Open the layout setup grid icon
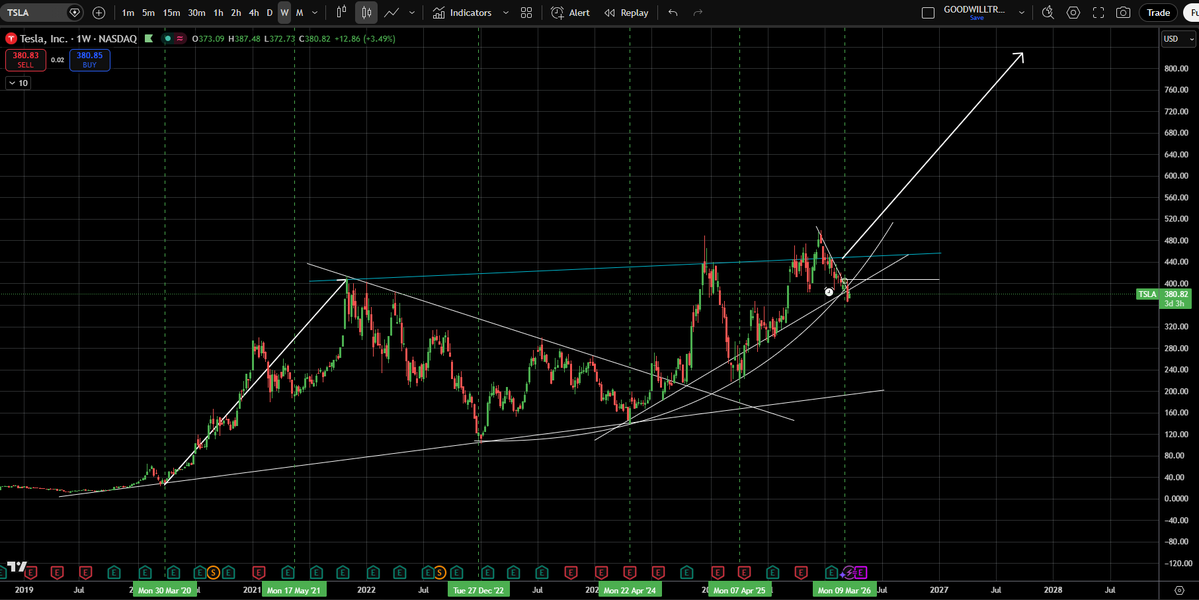Screen dimensions: 1199x600 click(526, 12)
